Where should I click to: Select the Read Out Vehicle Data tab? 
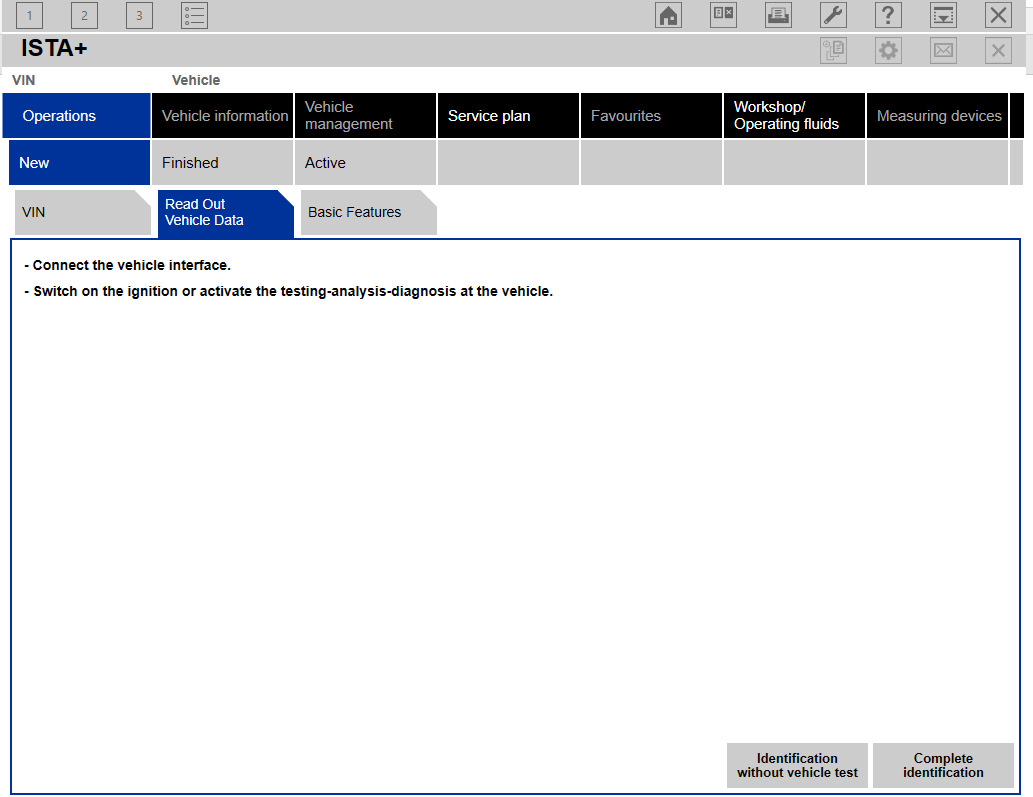(225, 213)
